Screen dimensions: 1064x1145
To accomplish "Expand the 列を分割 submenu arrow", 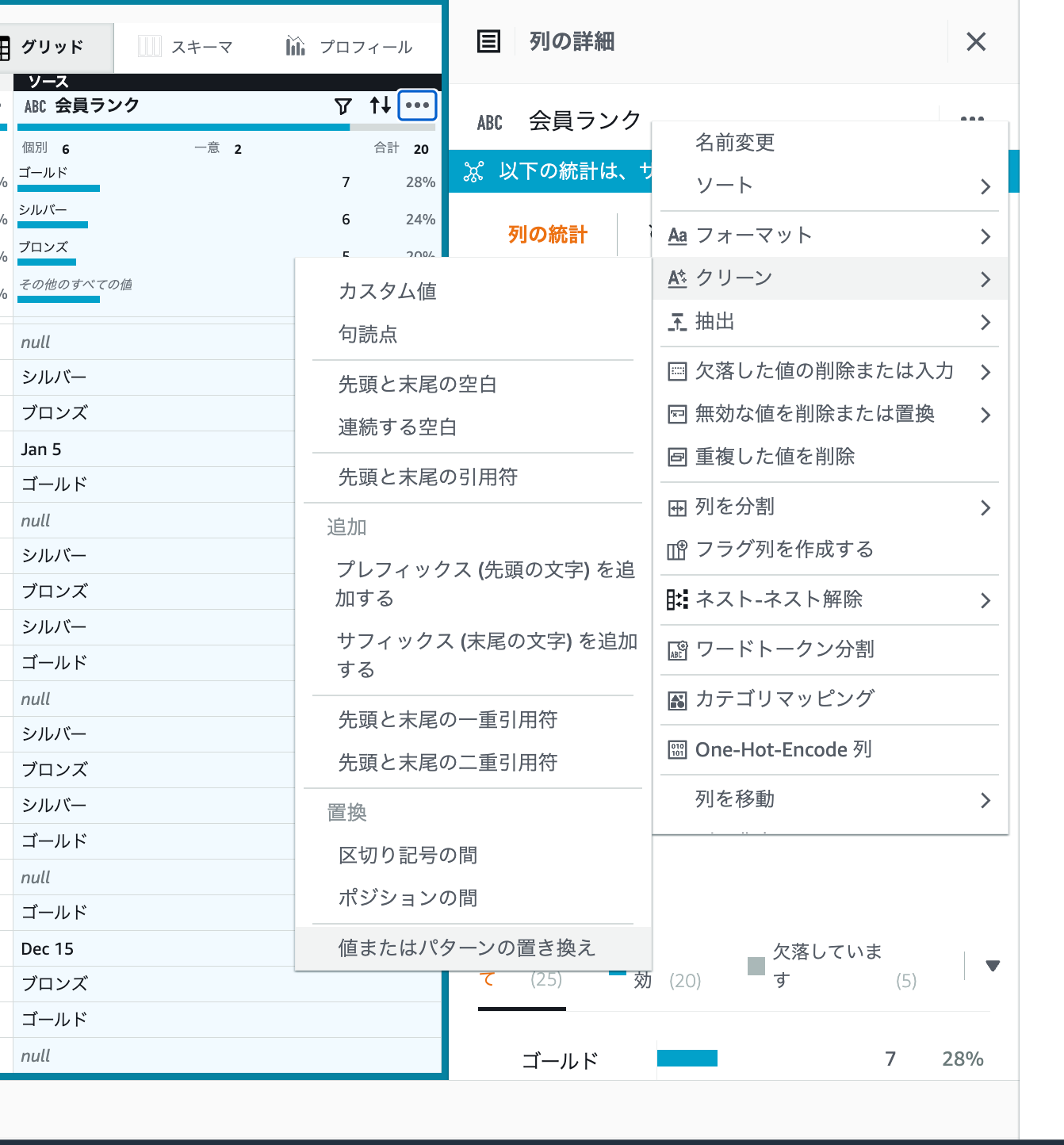I will coord(986,507).
